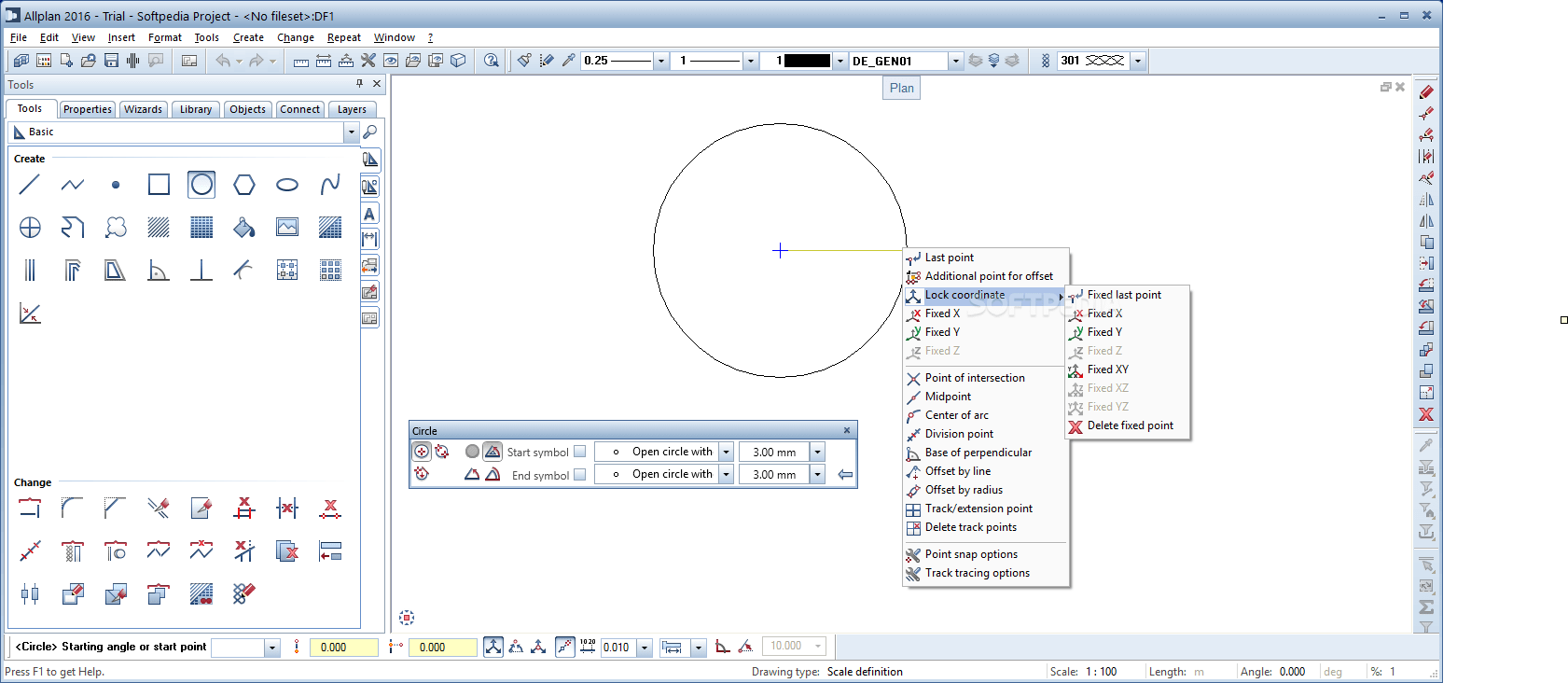Screen dimensions: 1568x683
Task: Select the Hatching tool
Action: (x=159, y=228)
